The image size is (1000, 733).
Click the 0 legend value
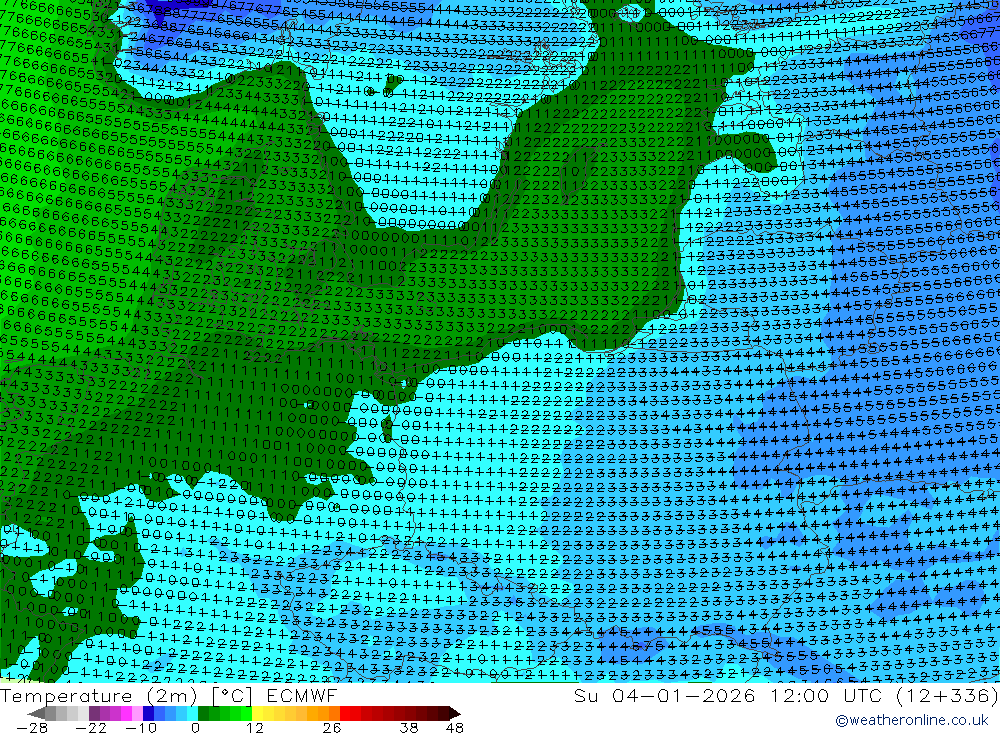pyautogui.click(x=195, y=728)
